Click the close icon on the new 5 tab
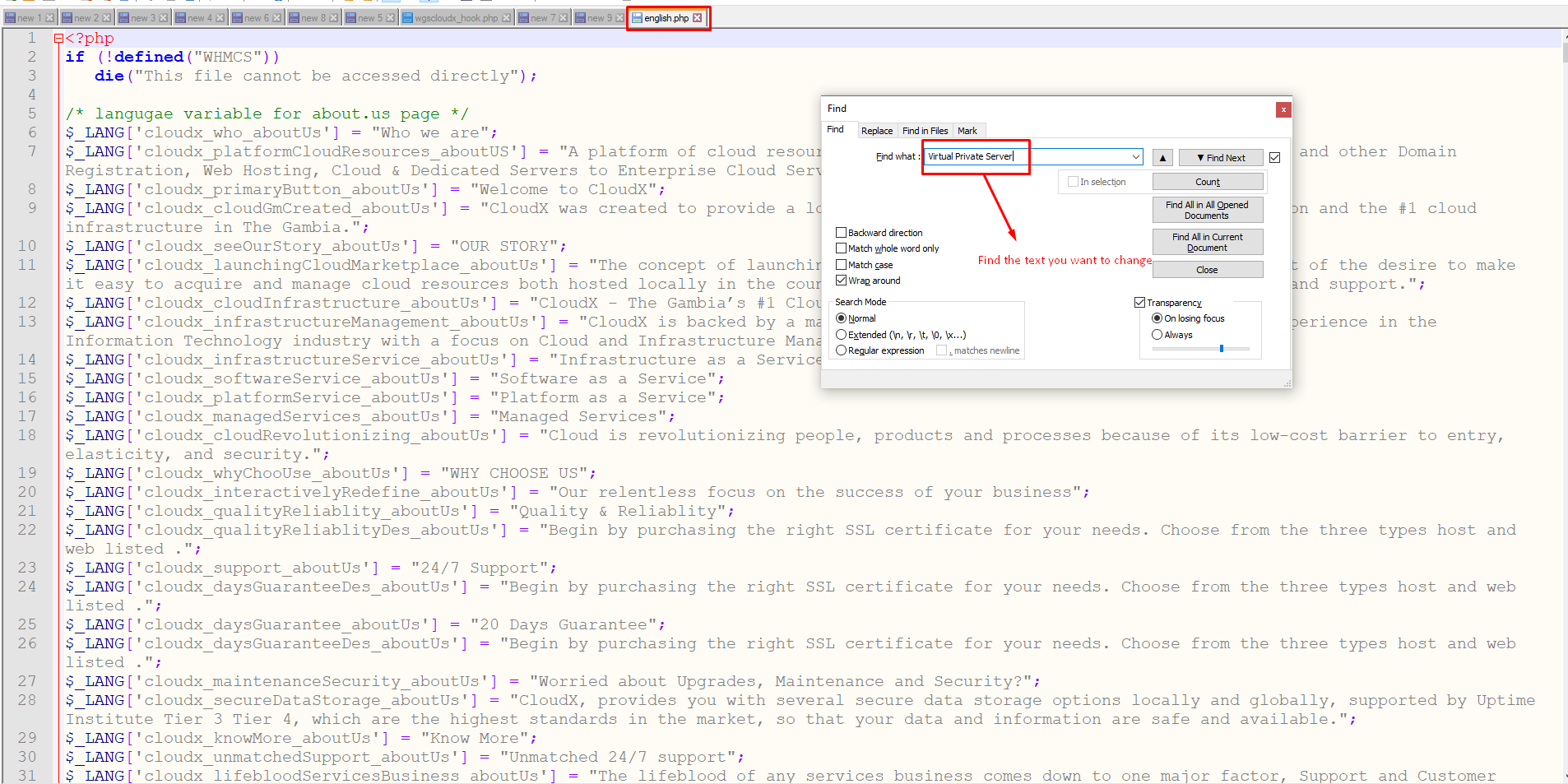 click(x=391, y=18)
